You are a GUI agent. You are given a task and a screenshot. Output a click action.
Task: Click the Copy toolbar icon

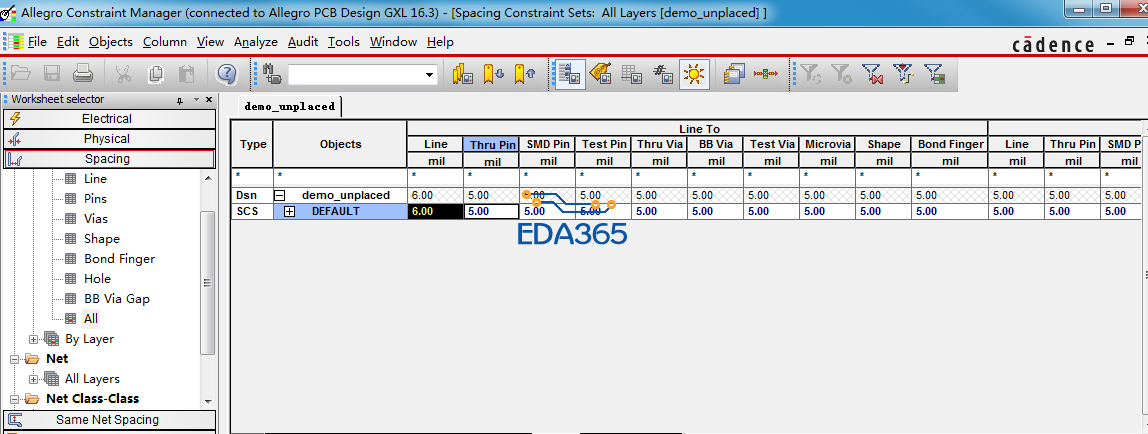155,73
